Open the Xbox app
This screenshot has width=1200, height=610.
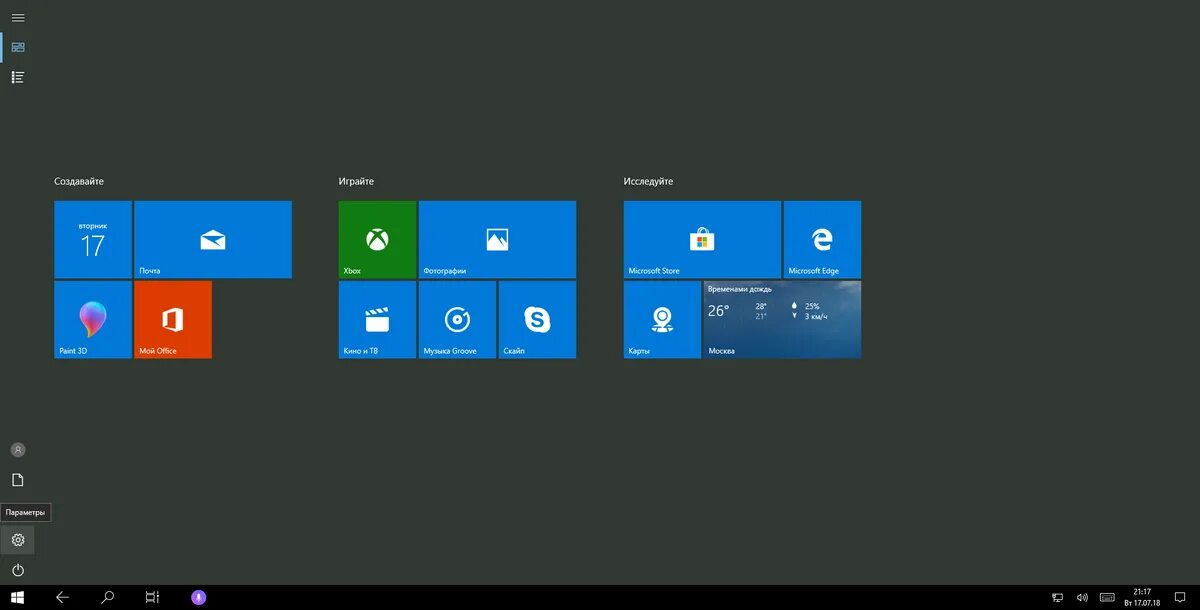376,238
